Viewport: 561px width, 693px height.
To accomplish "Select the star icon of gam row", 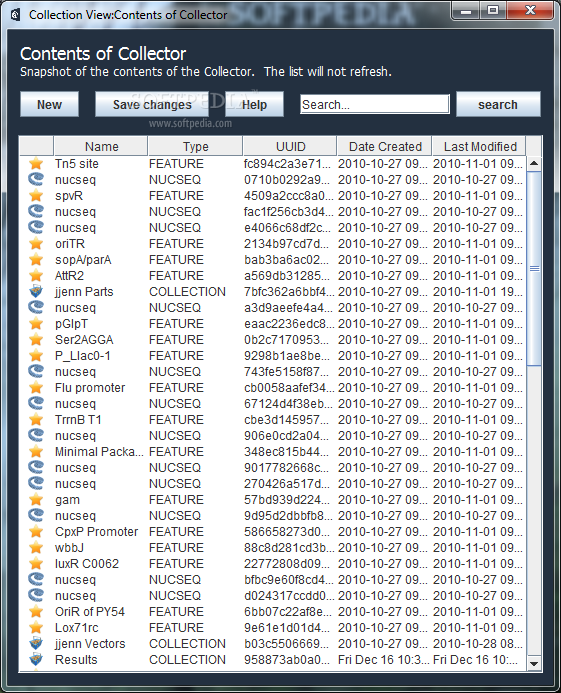I will click(x=36, y=499).
